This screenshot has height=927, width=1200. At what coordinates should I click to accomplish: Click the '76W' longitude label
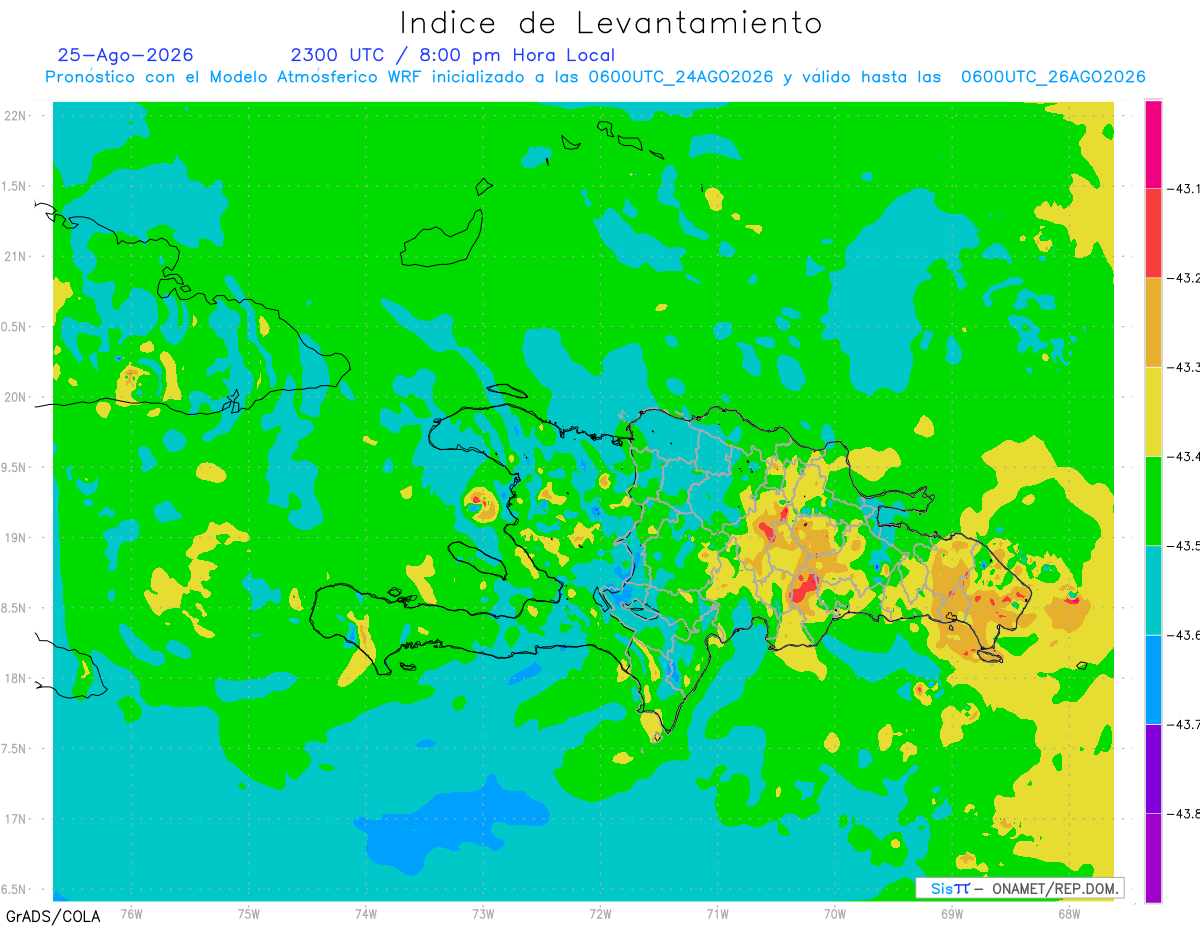click(131, 913)
